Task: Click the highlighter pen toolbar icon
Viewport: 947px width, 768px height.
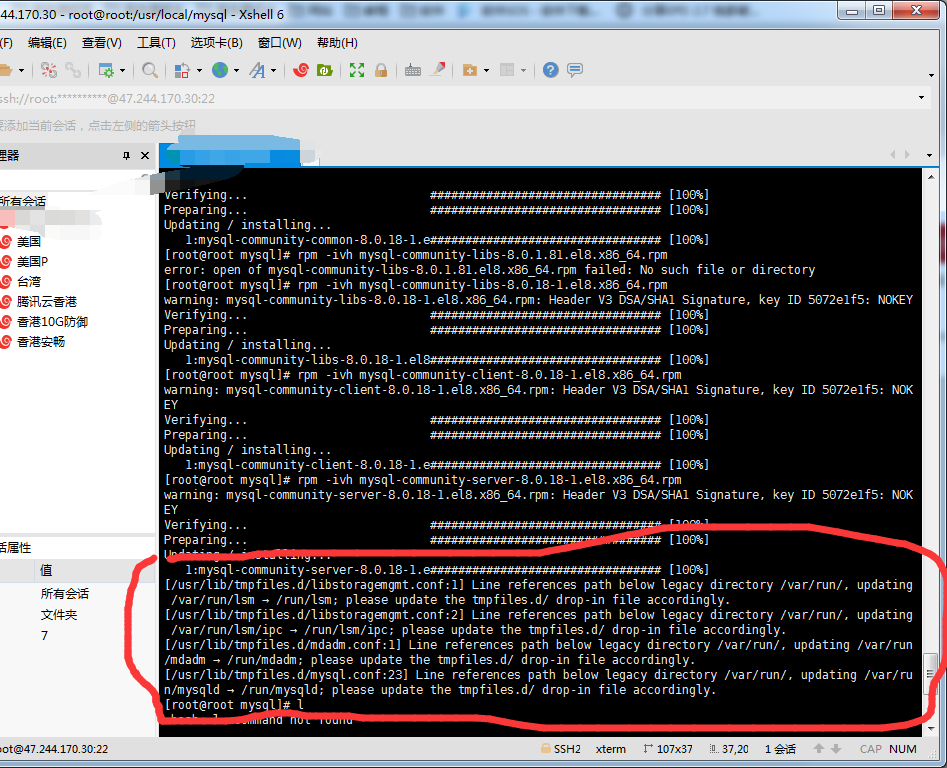Action: (436, 70)
